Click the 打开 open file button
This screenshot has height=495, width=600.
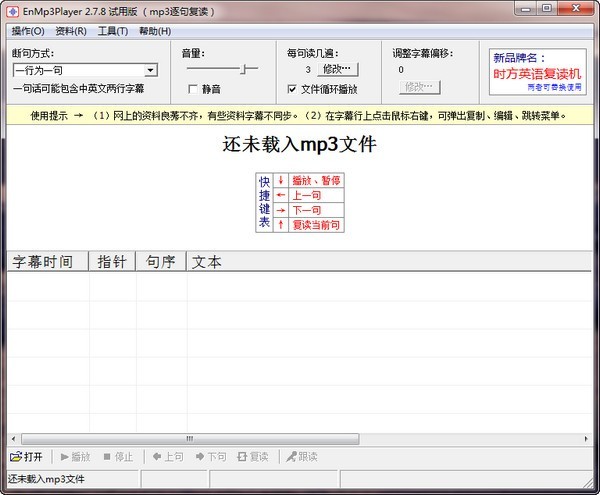tap(26, 457)
